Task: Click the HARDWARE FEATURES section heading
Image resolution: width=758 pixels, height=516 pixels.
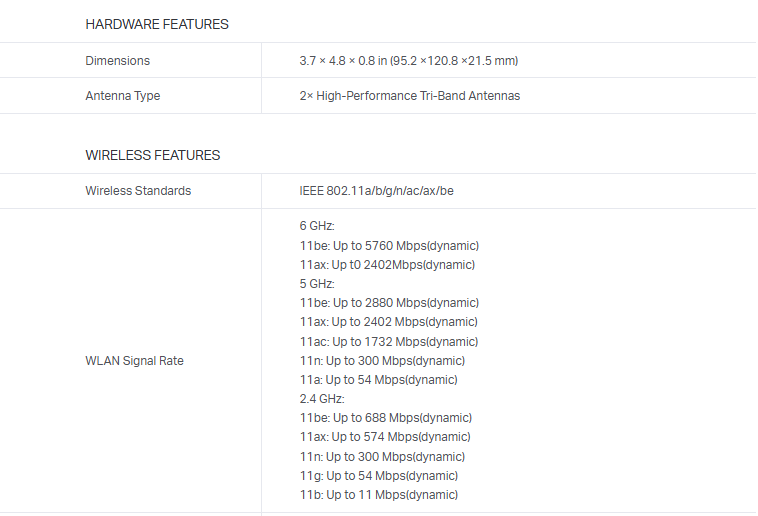Action: [x=157, y=24]
